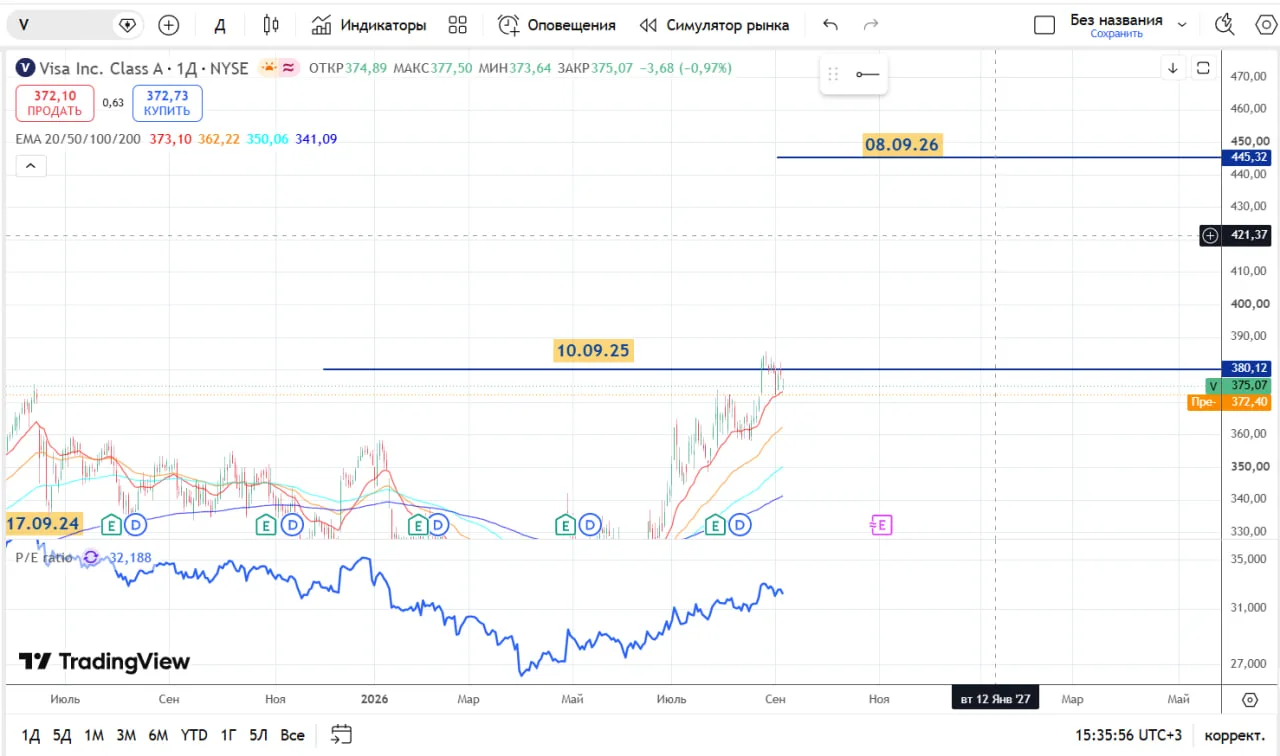Screen dimensions: 1280x756
Task: Click the cyan EMA value 350,06
Action: [x=267, y=139]
